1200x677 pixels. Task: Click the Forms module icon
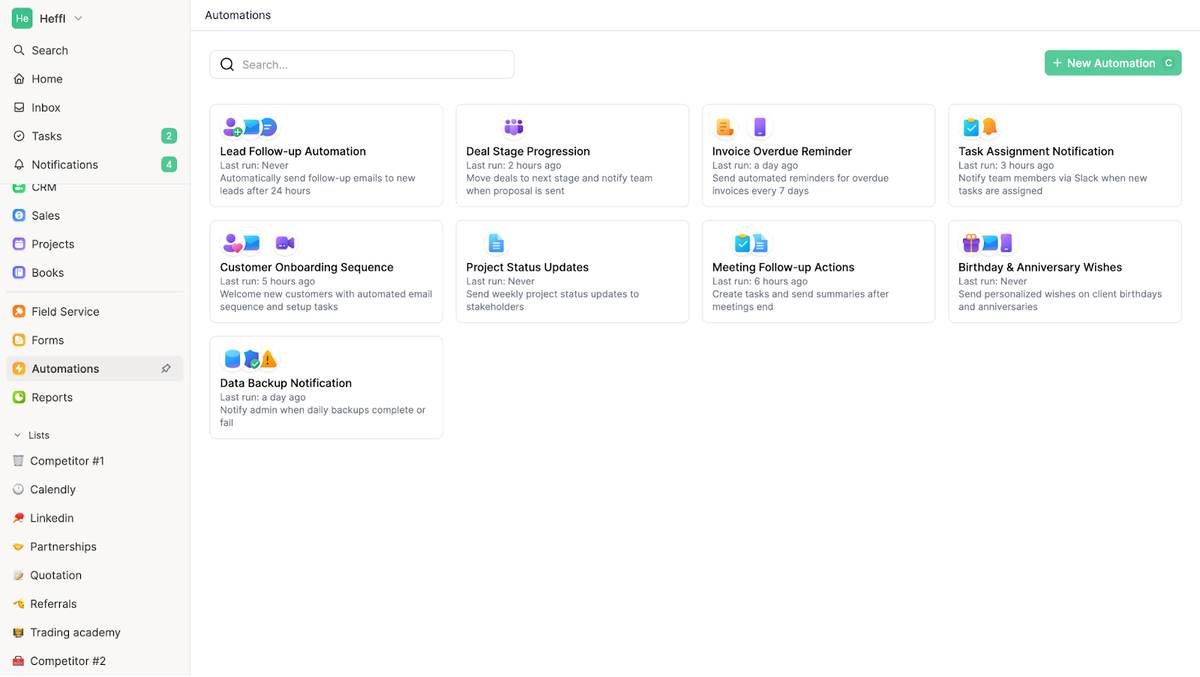click(x=19, y=340)
